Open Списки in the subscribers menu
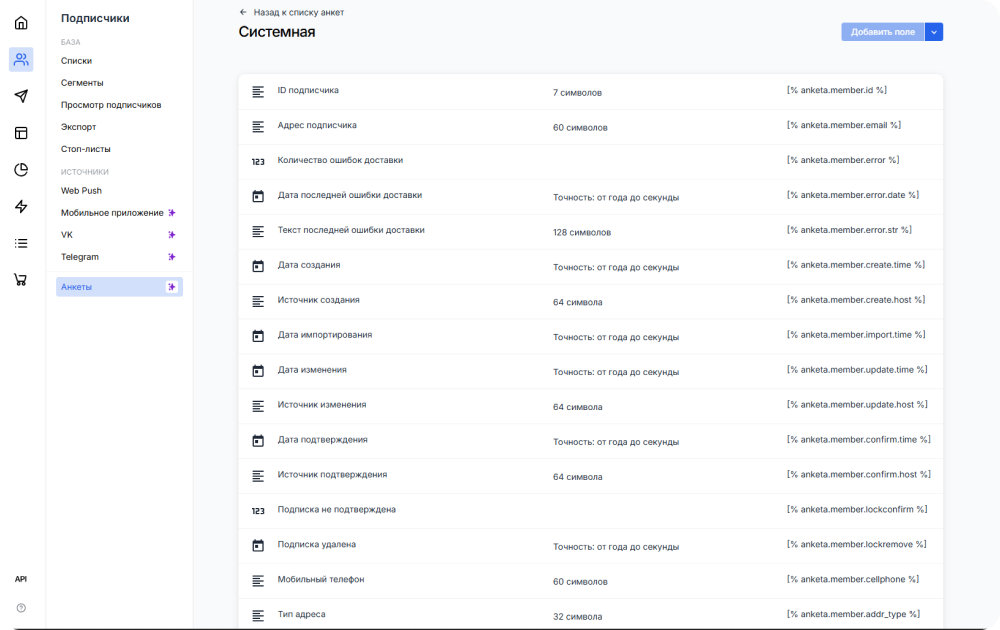Image resolution: width=1000 pixels, height=630 pixels. point(76,61)
